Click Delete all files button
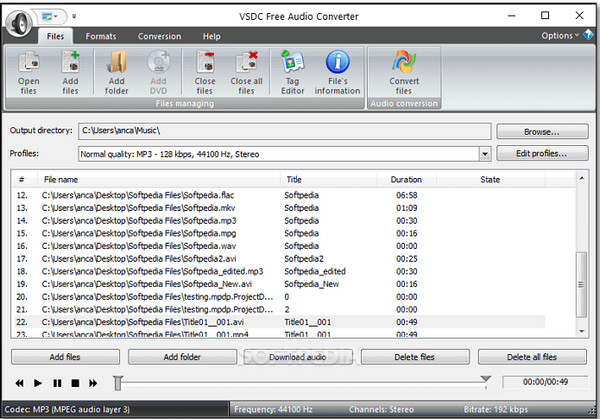This screenshot has width=600, height=419. 532,357
